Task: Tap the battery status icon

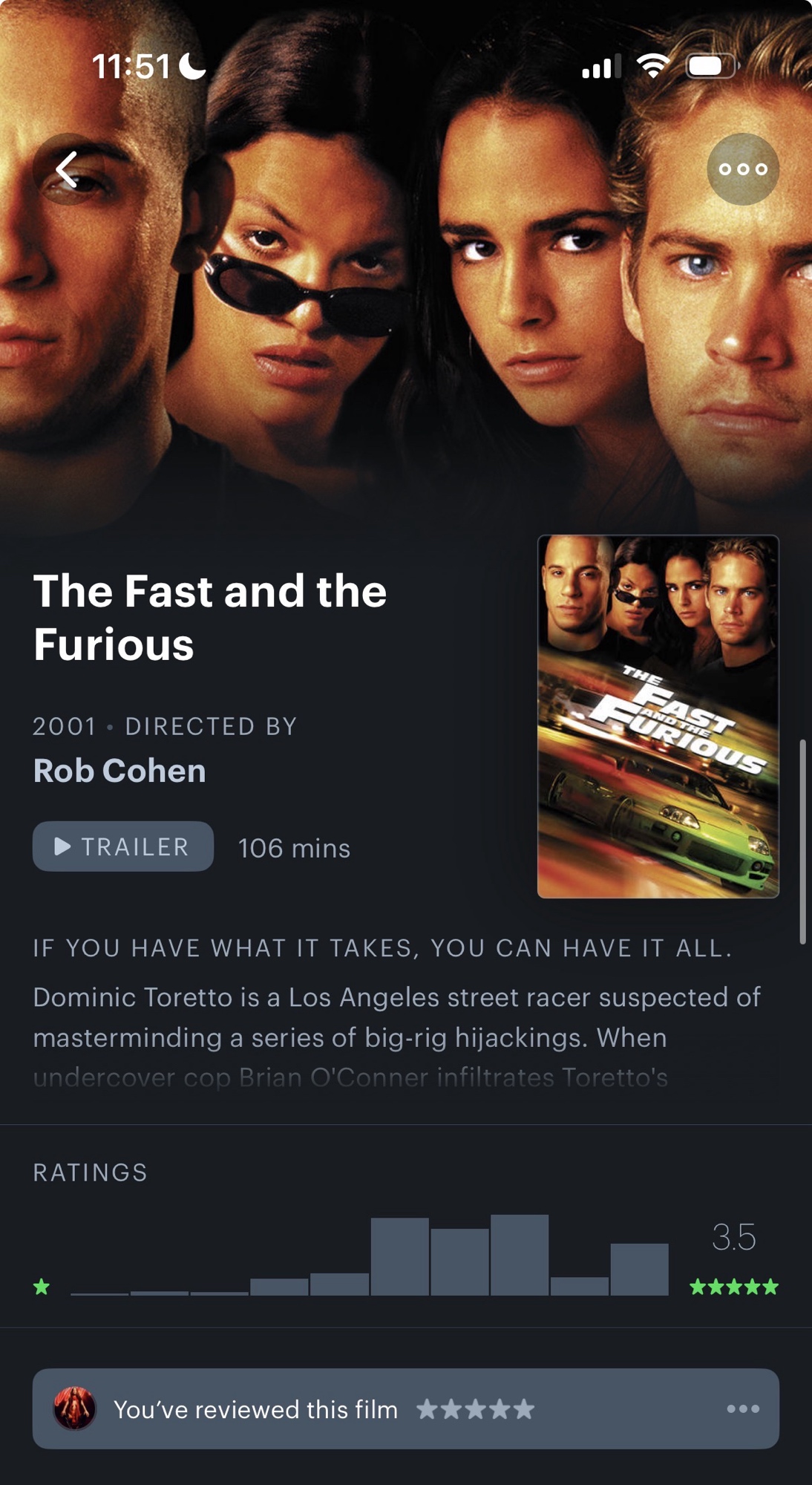Action: 713,67
